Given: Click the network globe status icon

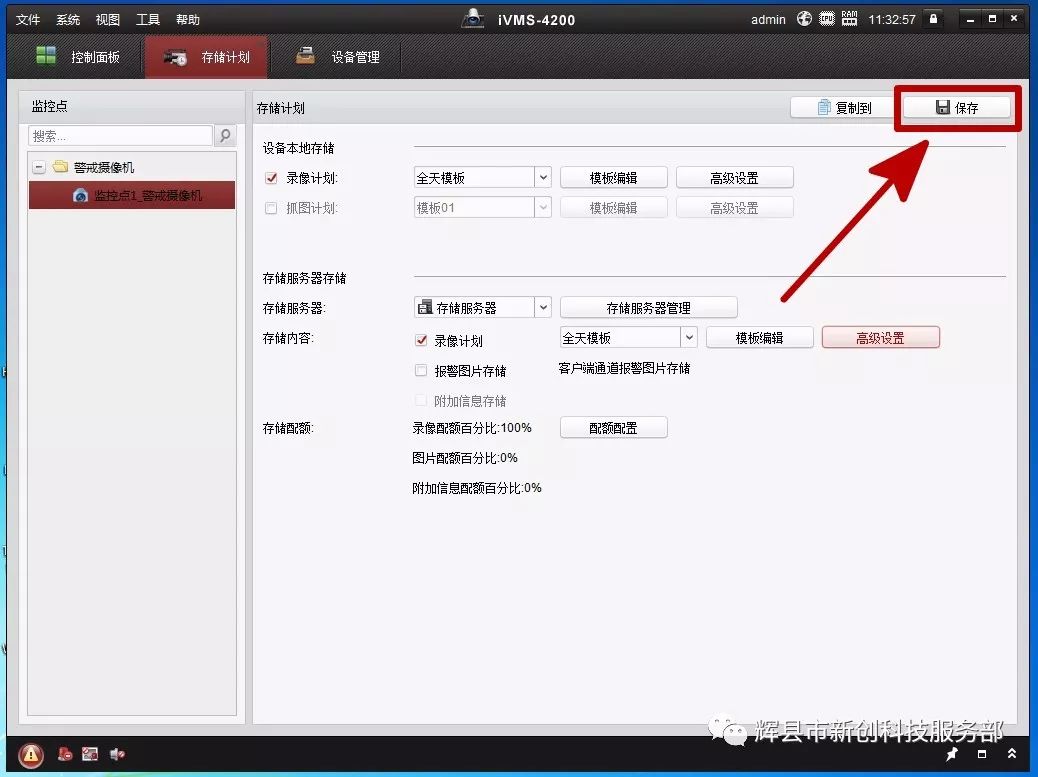Looking at the screenshot, I should [x=804, y=19].
